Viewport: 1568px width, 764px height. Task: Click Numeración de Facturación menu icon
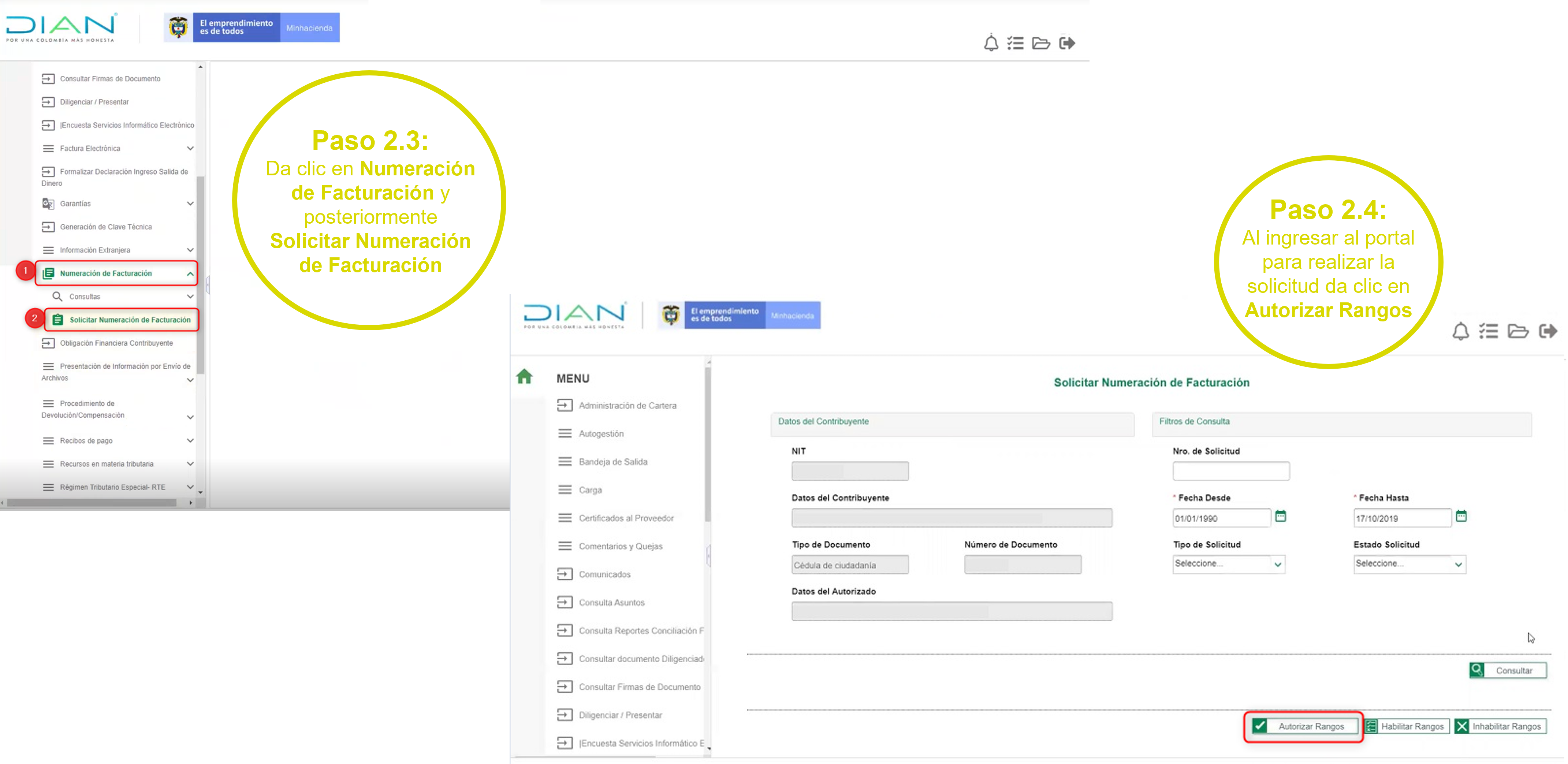pyautogui.click(x=48, y=273)
